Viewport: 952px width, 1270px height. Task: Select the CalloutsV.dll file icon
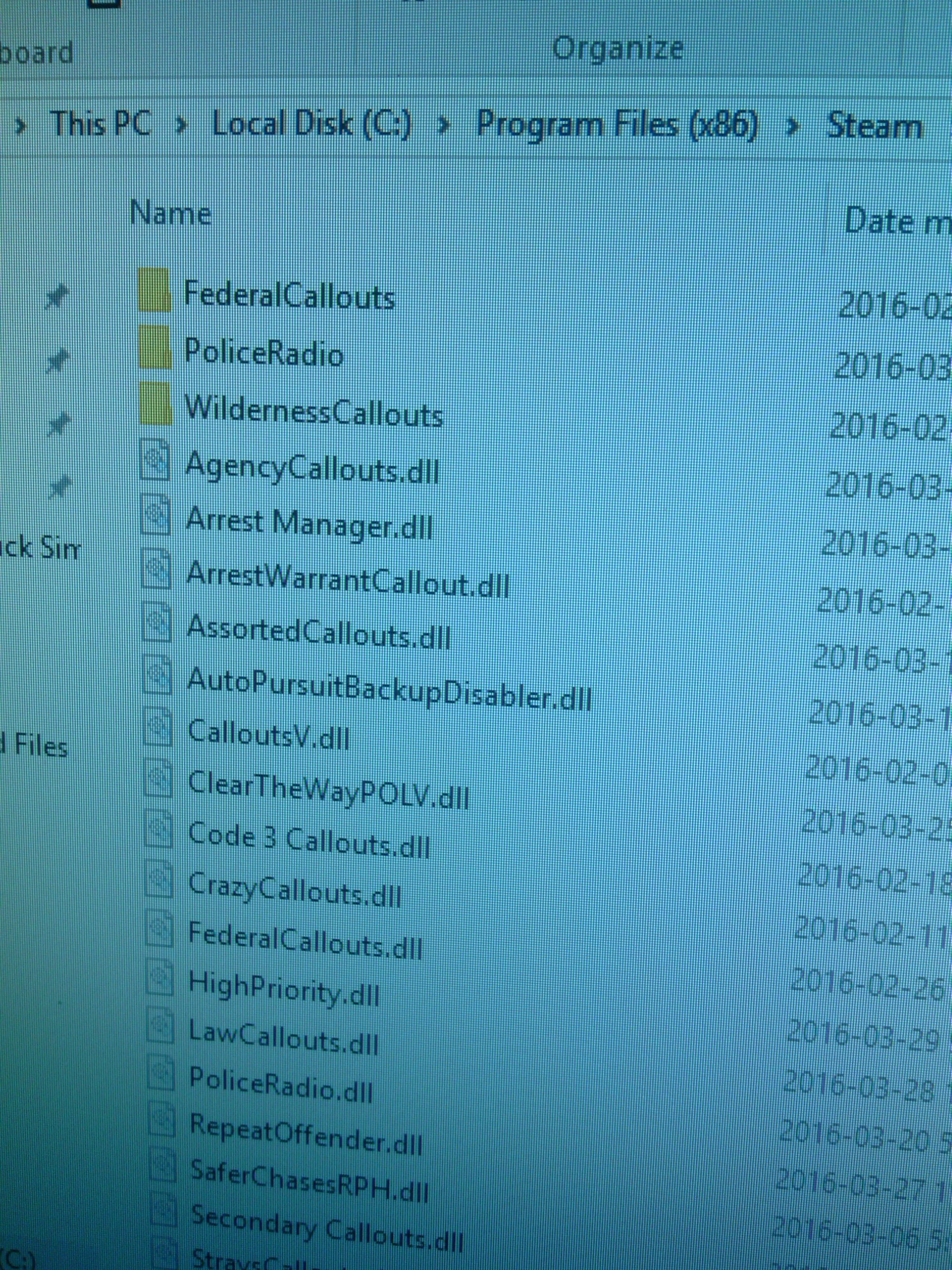coord(157,726)
